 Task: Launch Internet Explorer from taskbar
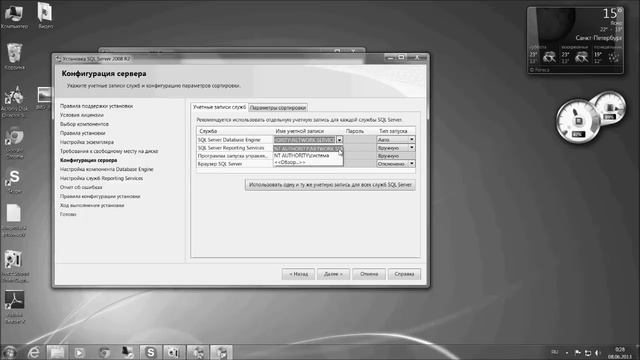tap(33, 352)
